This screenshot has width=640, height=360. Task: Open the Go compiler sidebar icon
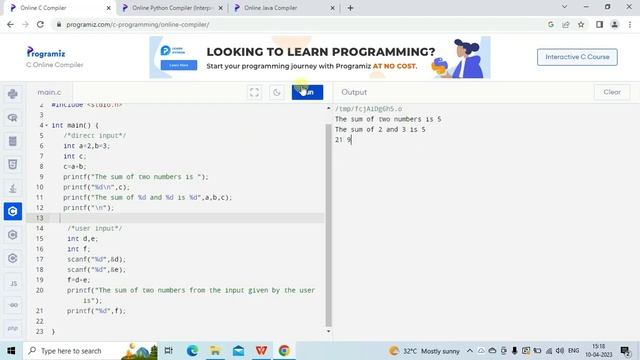point(13,305)
